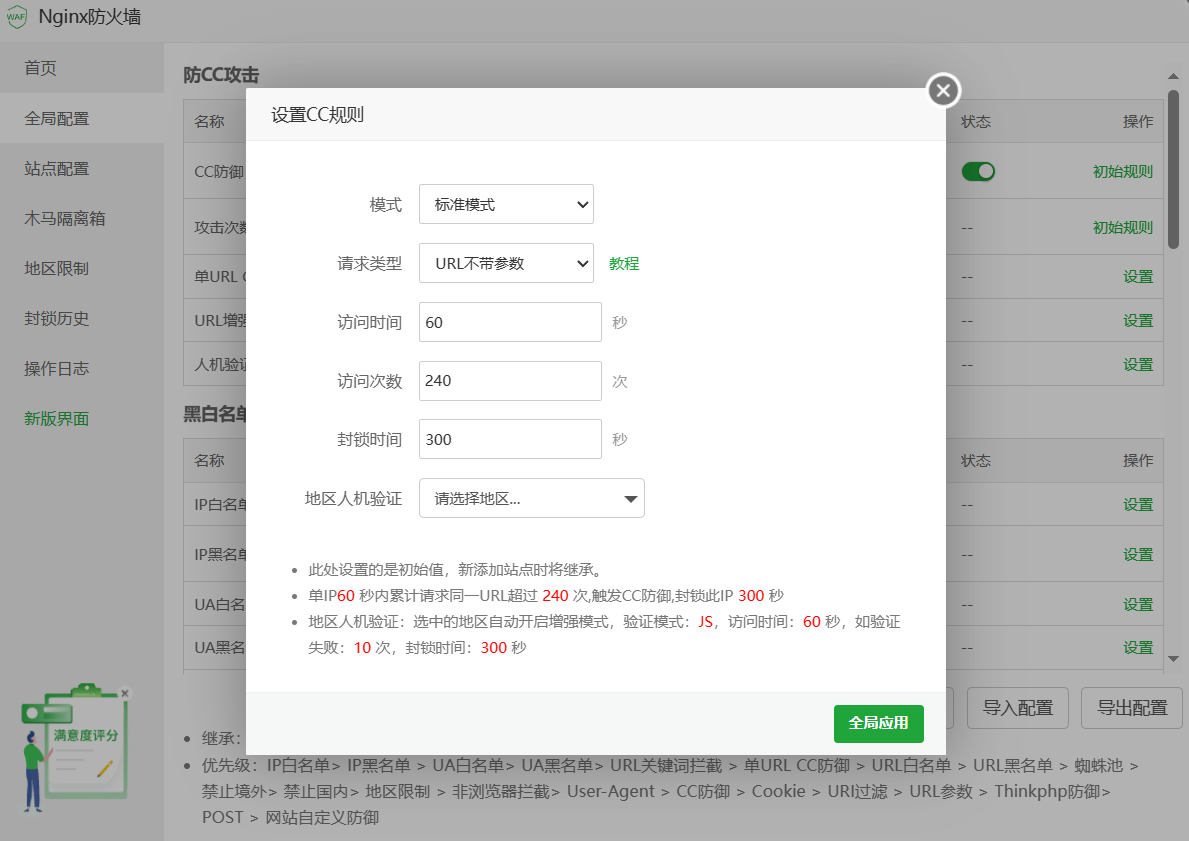Viewport: 1189px width, 841px height.
Task: Click the page scrollbar down arrow
Action: (1173, 659)
